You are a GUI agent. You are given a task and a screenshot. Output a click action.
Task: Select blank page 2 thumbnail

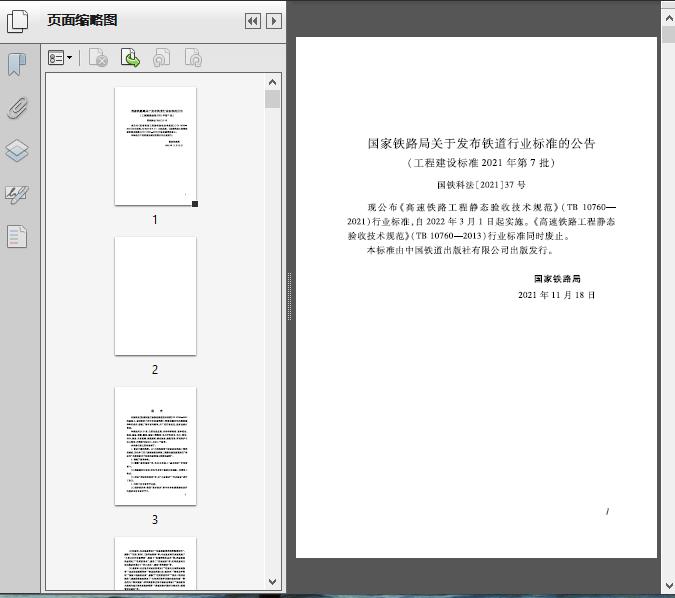pyautogui.click(x=155, y=296)
